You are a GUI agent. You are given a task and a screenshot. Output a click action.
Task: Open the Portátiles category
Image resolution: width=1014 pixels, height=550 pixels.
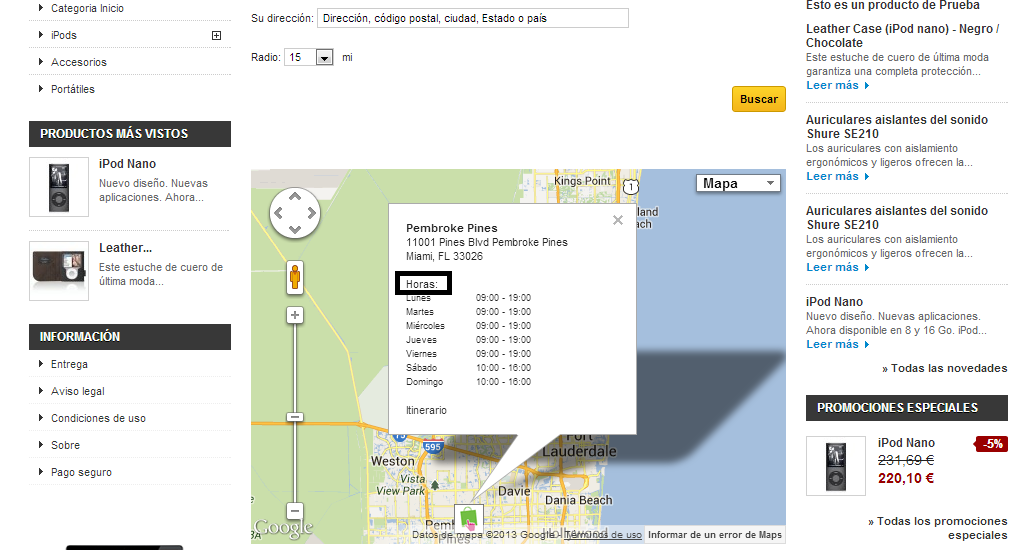(73, 89)
